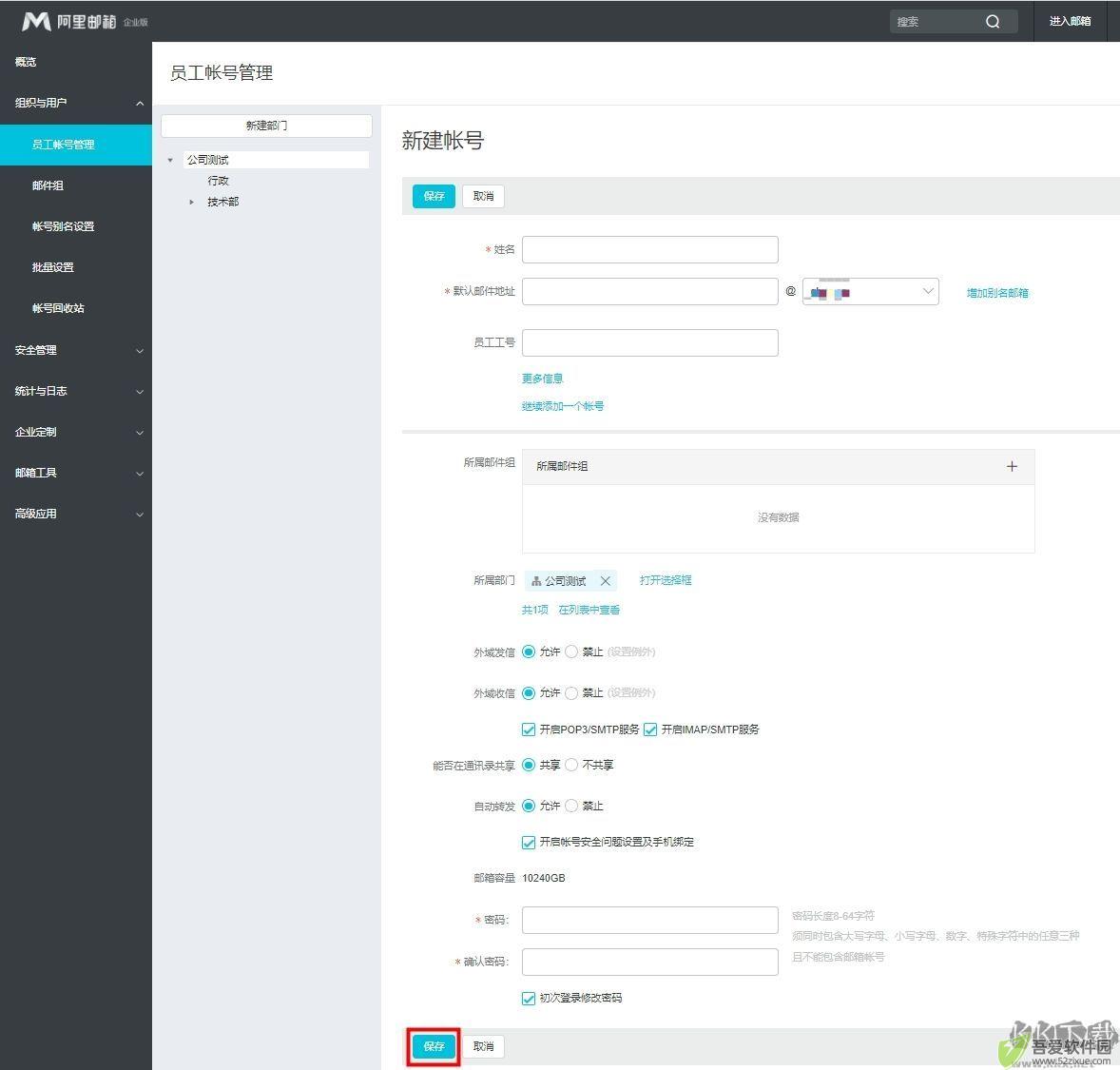1120x1070 pixels.
Task: Click the bottom 取消 button
Action: click(484, 1046)
